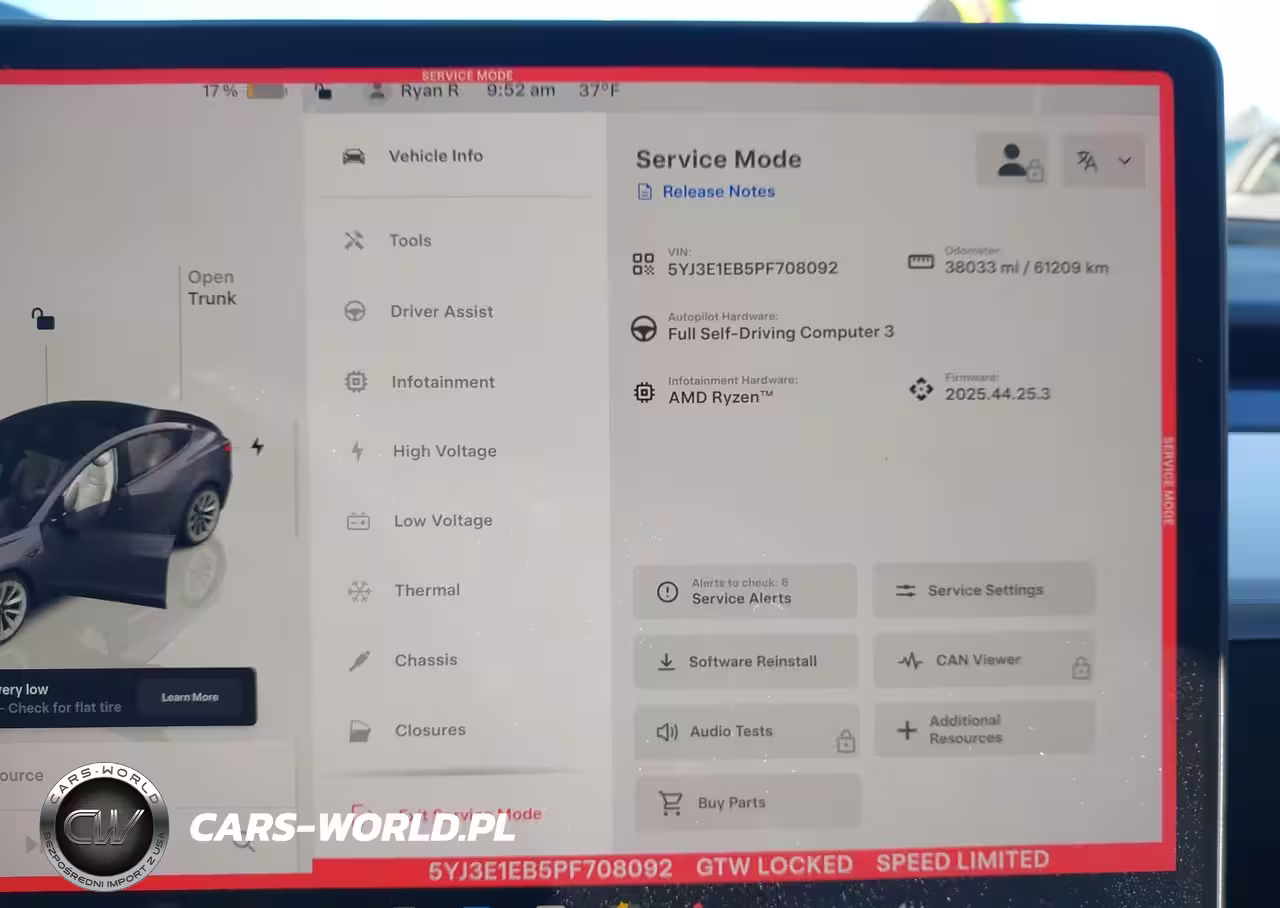Click the QR code icon beside the VIN
This screenshot has height=908, width=1280.
[x=643, y=264]
